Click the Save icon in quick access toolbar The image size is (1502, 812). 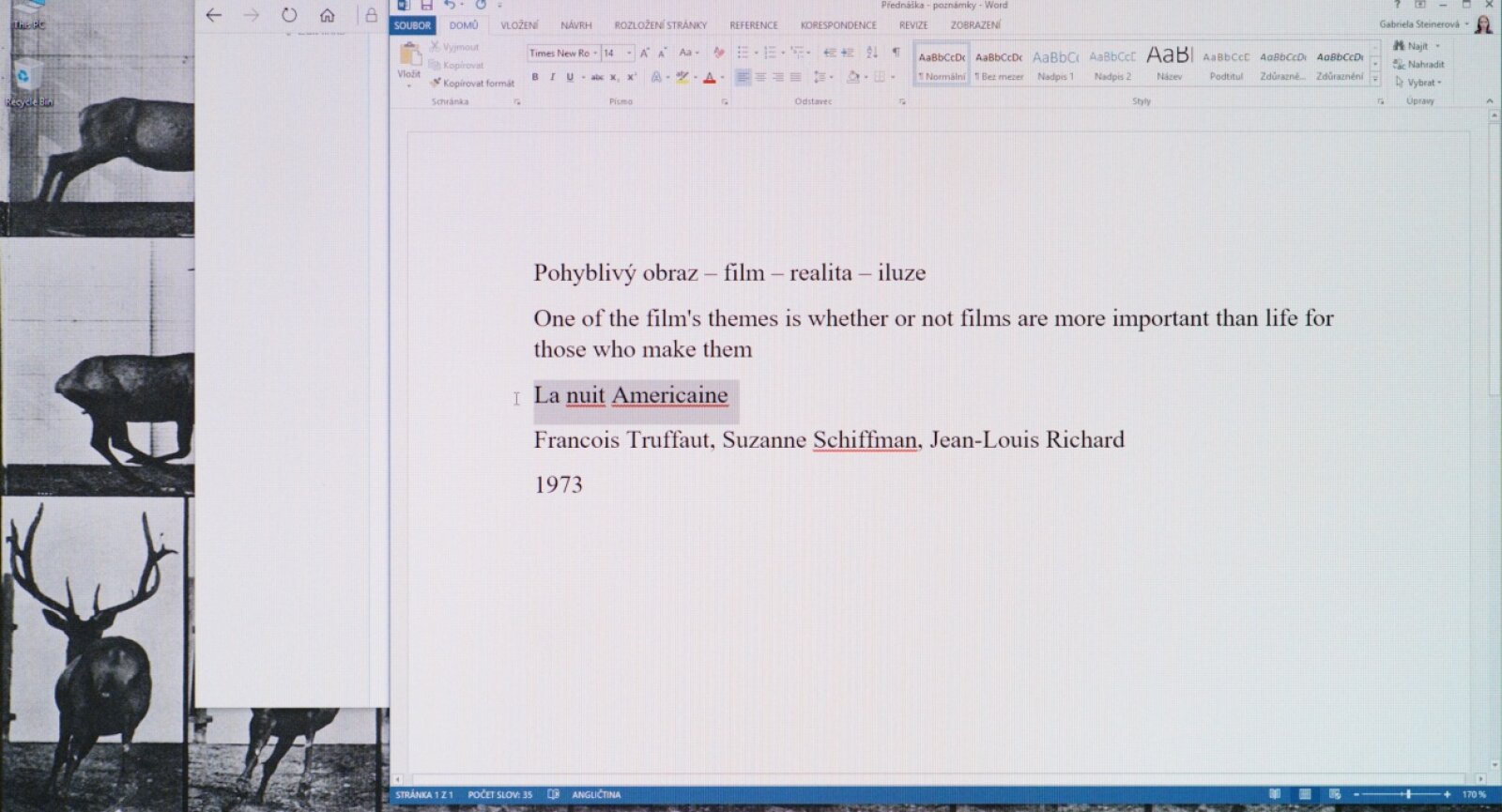(x=426, y=6)
